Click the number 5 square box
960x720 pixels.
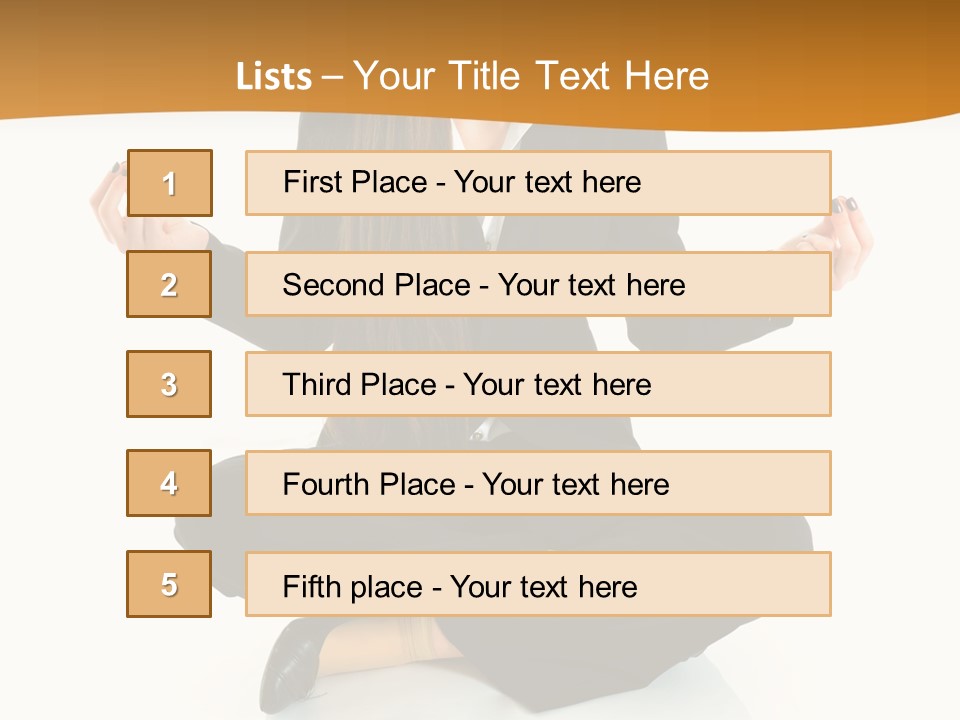pos(169,584)
